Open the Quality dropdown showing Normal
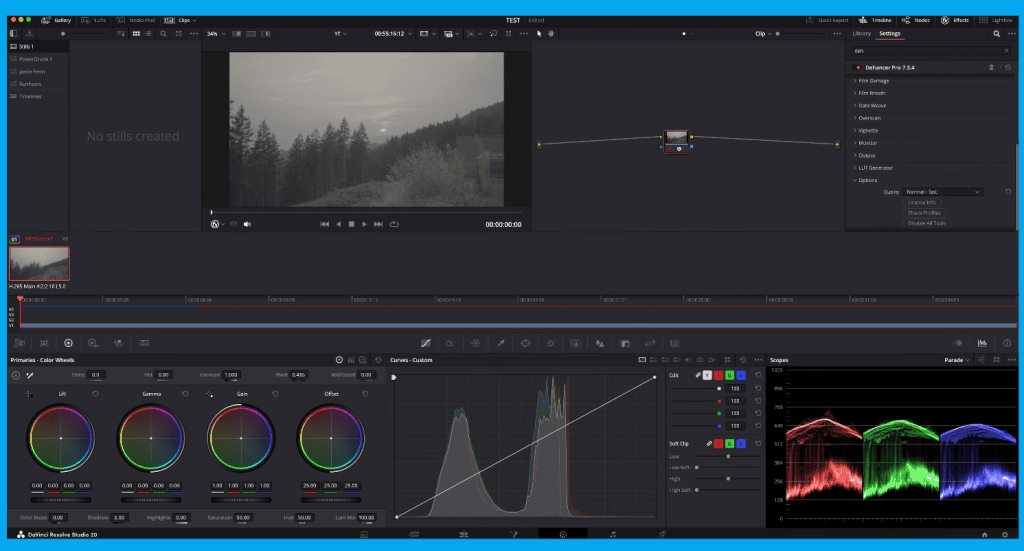 (942, 191)
